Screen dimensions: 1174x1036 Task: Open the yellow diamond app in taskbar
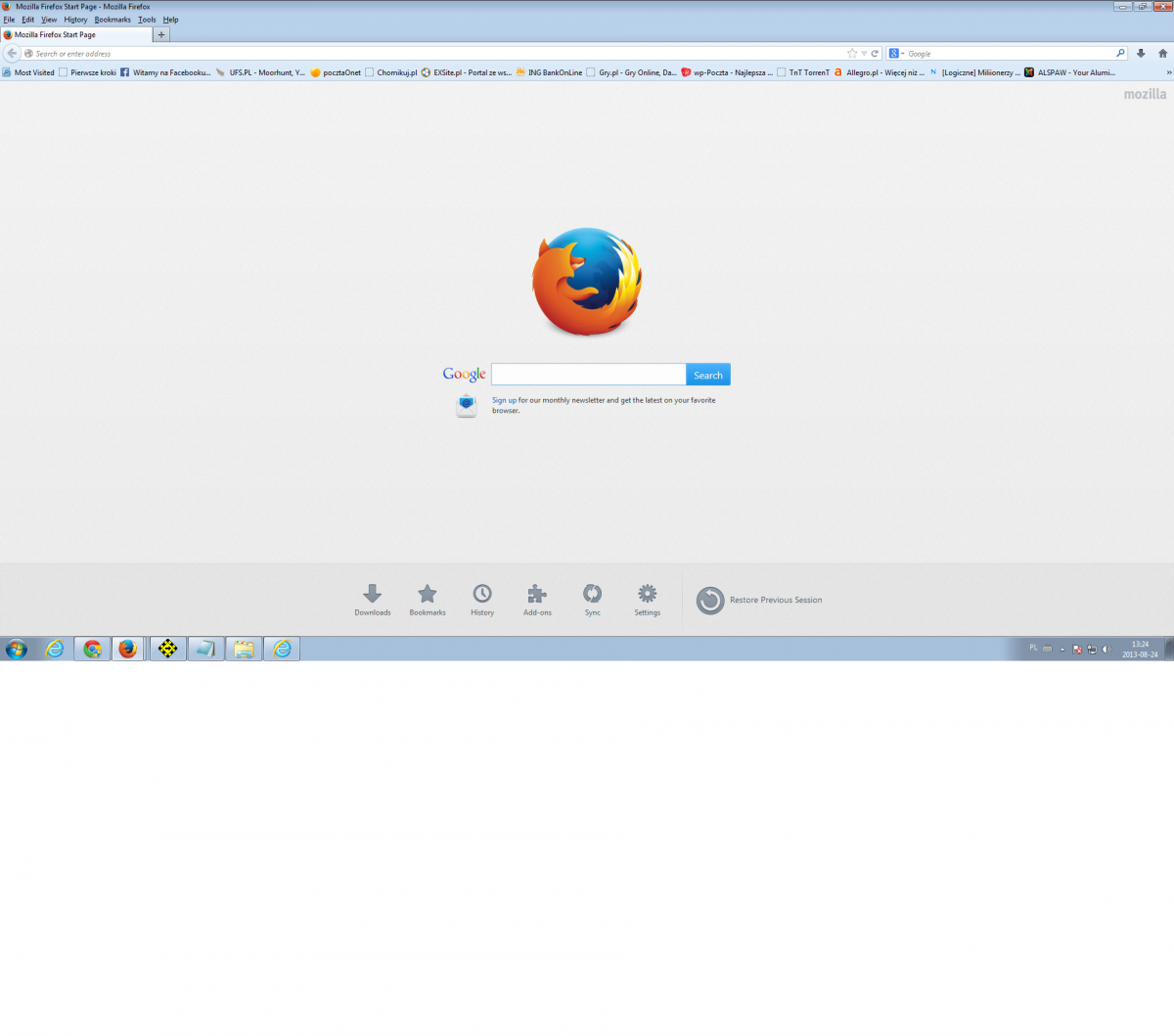168,649
